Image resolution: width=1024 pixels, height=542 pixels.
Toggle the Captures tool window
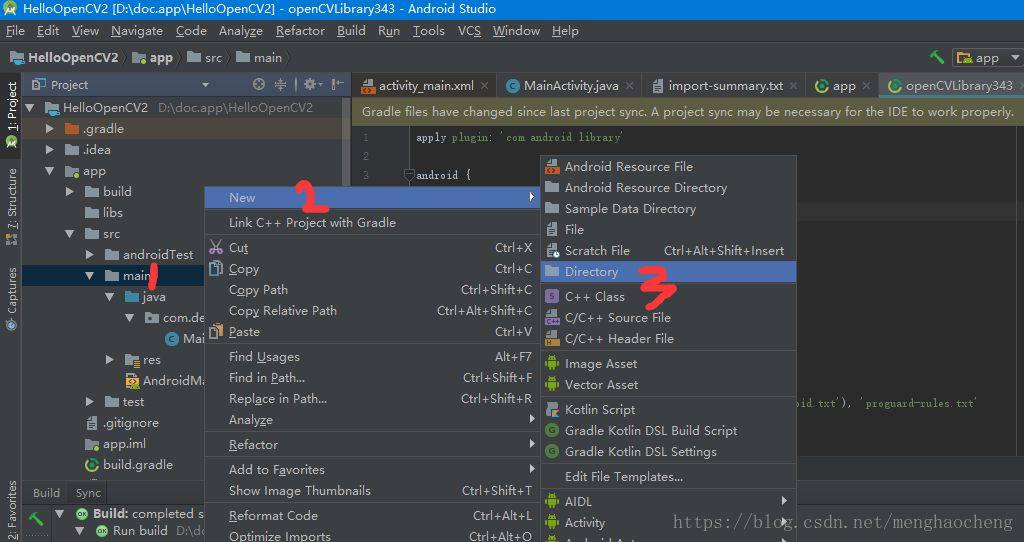point(11,298)
